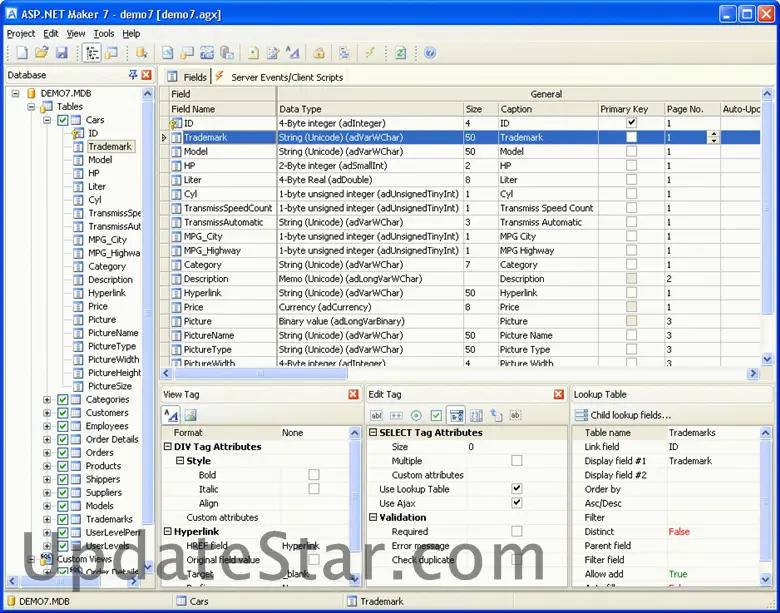Image resolution: width=780 pixels, height=613 pixels.
Task: Click Child lookup fields... button
Action: coord(623,415)
